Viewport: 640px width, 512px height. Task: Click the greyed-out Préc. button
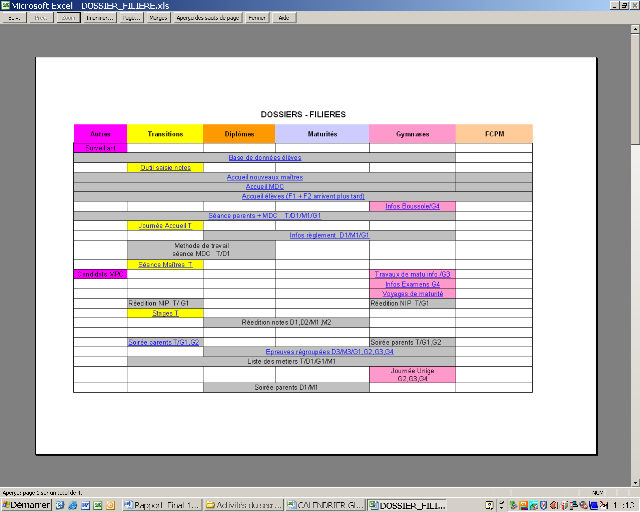coord(41,18)
